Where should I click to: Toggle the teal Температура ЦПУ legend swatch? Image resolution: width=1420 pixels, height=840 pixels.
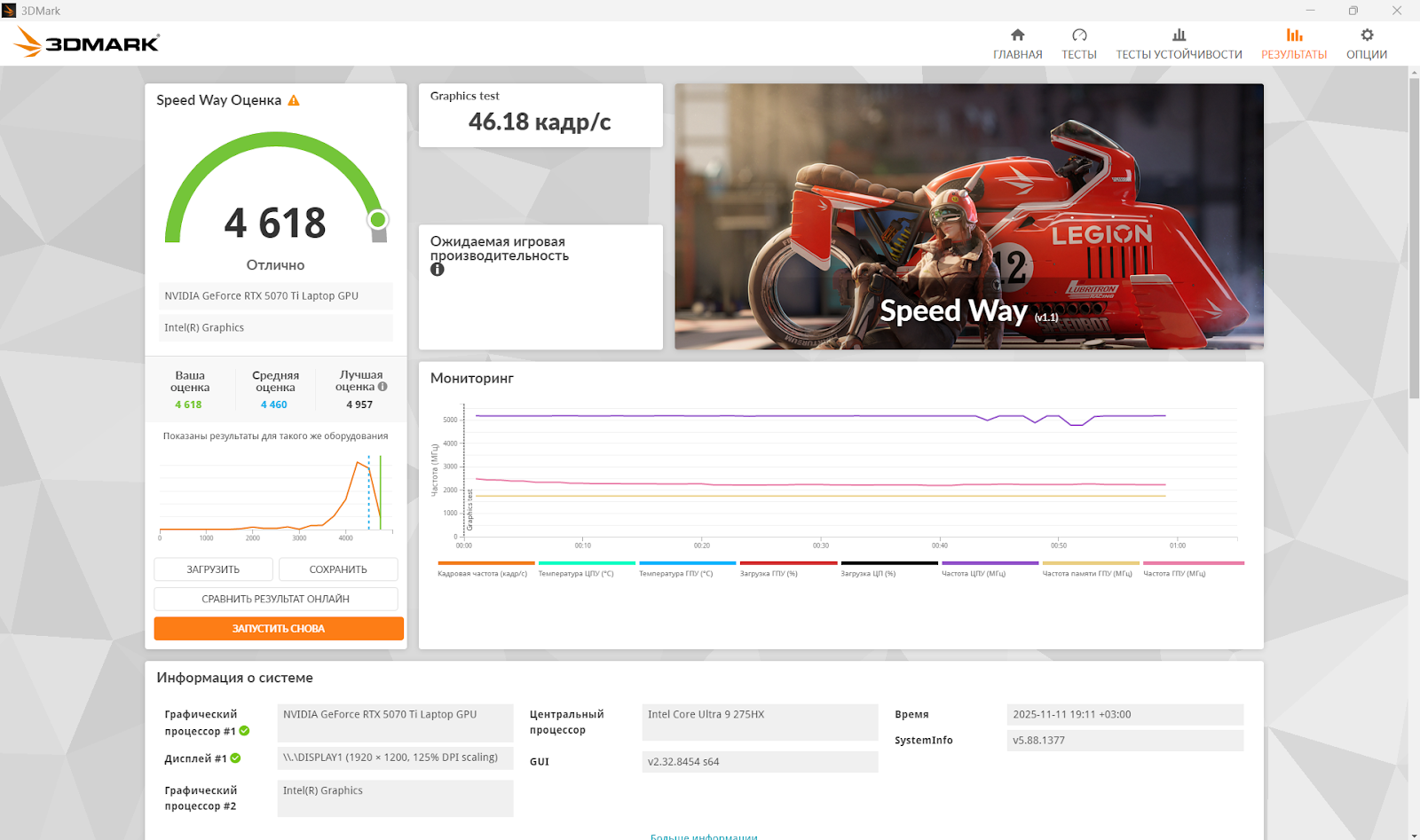click(x=587, y=563)
